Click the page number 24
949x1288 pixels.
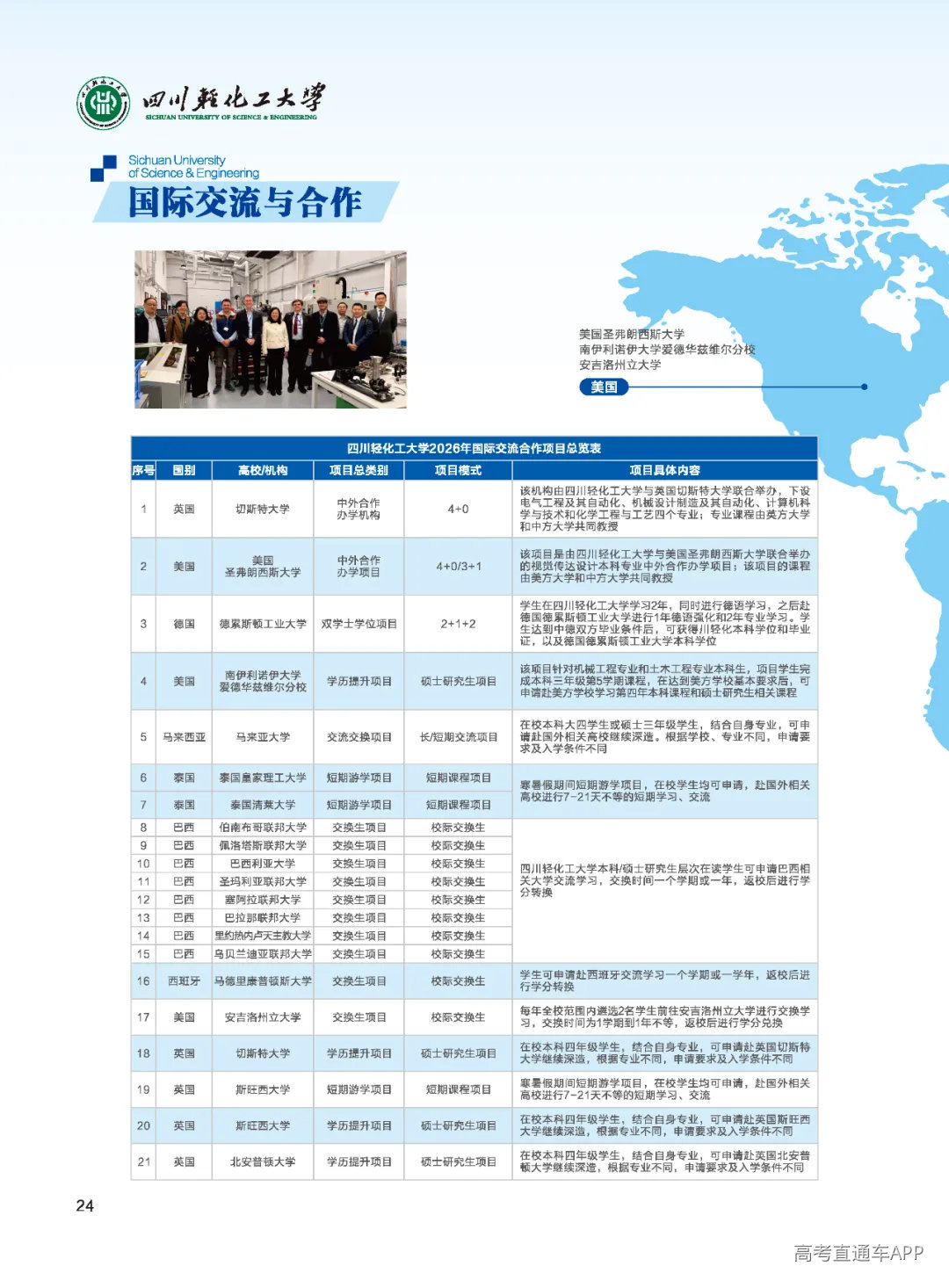84,1205
